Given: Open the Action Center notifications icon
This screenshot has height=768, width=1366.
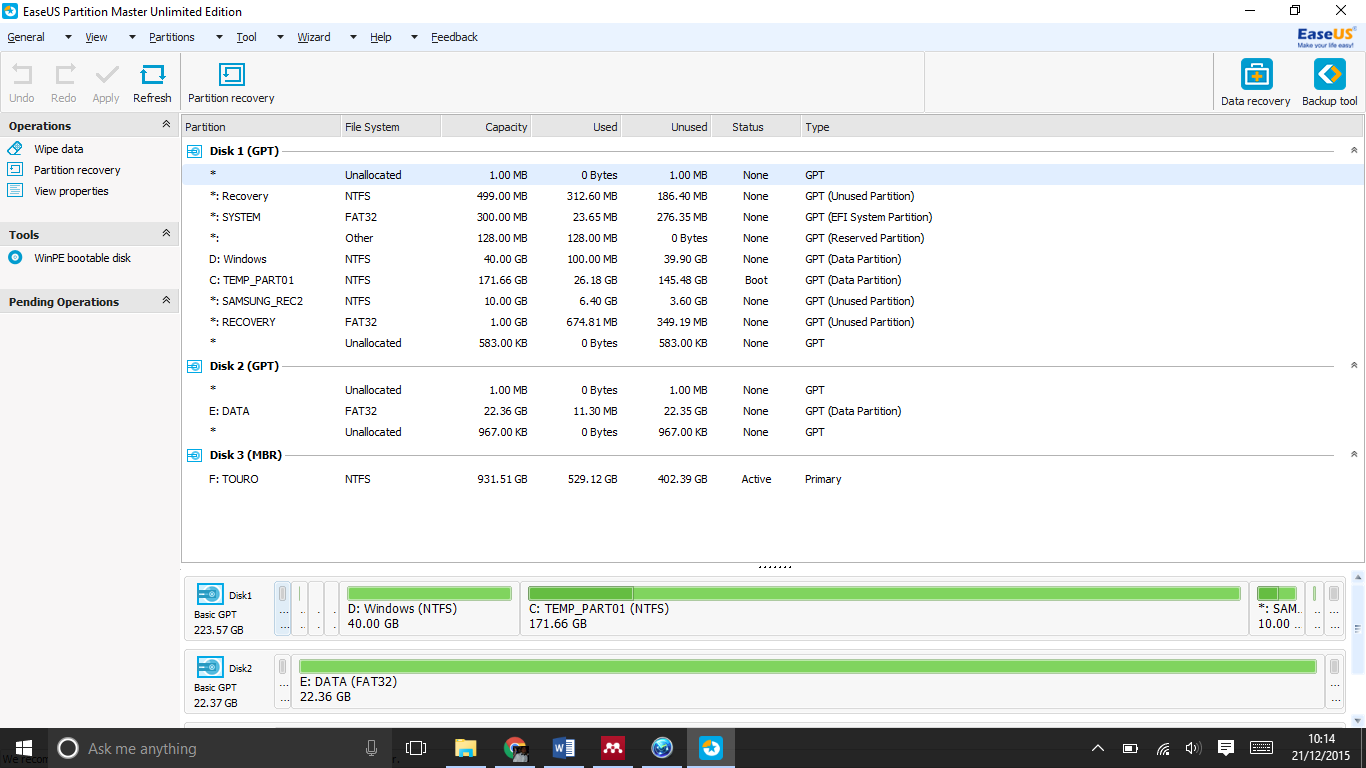Looking at the screenshot, I should tap(1226, 748).
